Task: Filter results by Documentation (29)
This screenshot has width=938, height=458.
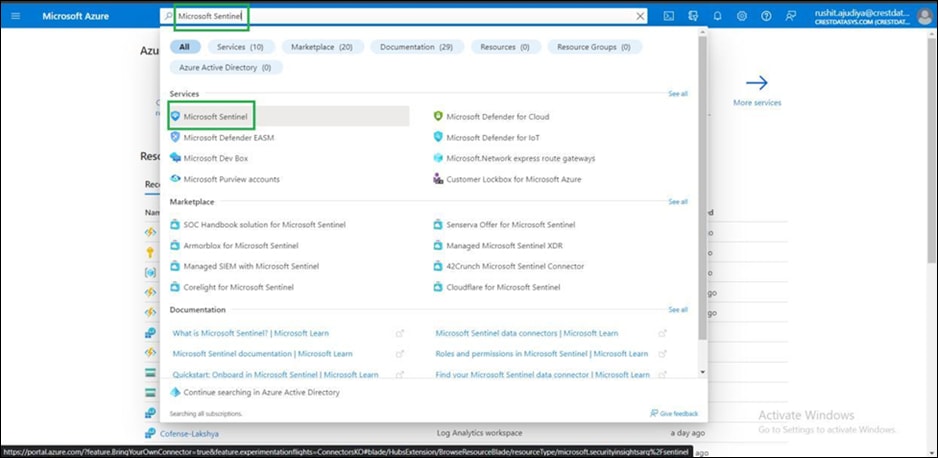Action: tap(416, 47)
